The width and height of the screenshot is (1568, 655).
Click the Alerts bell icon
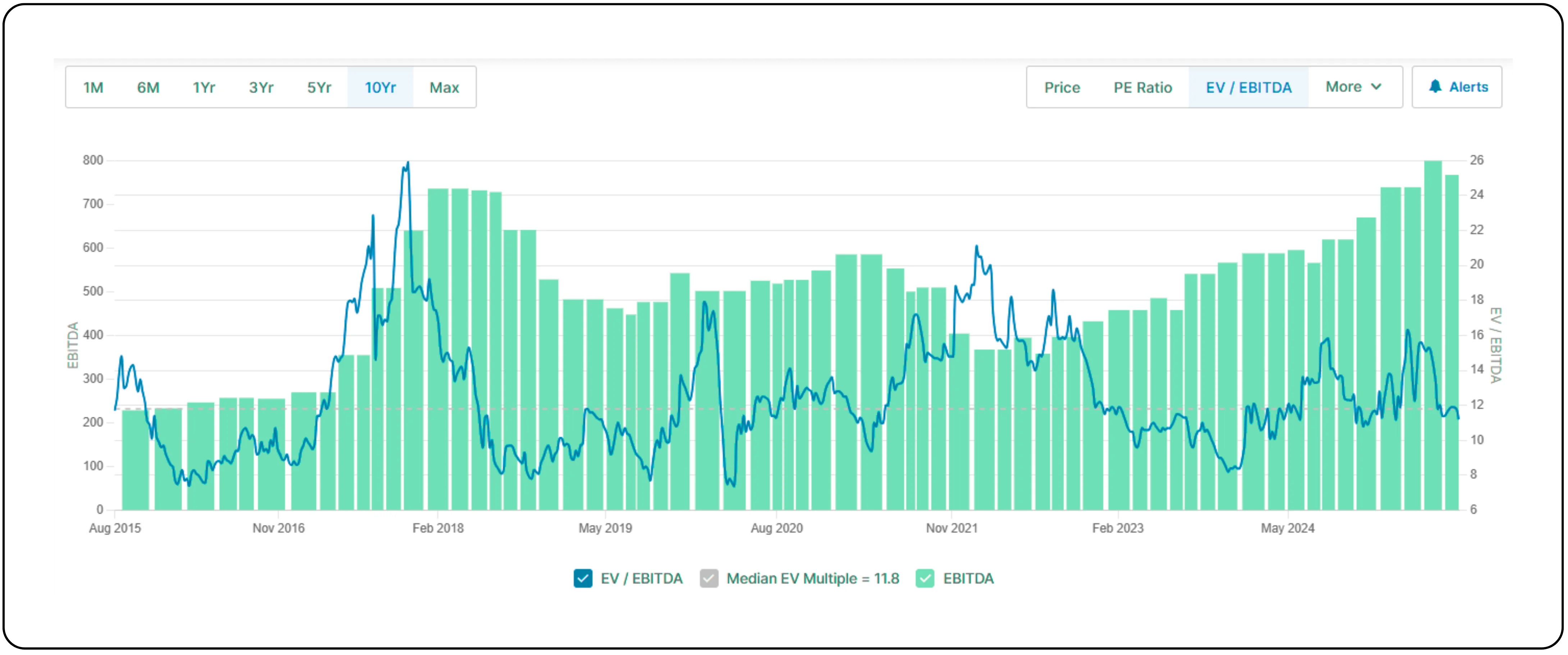pyautogui.click(x=1435, y=87)
